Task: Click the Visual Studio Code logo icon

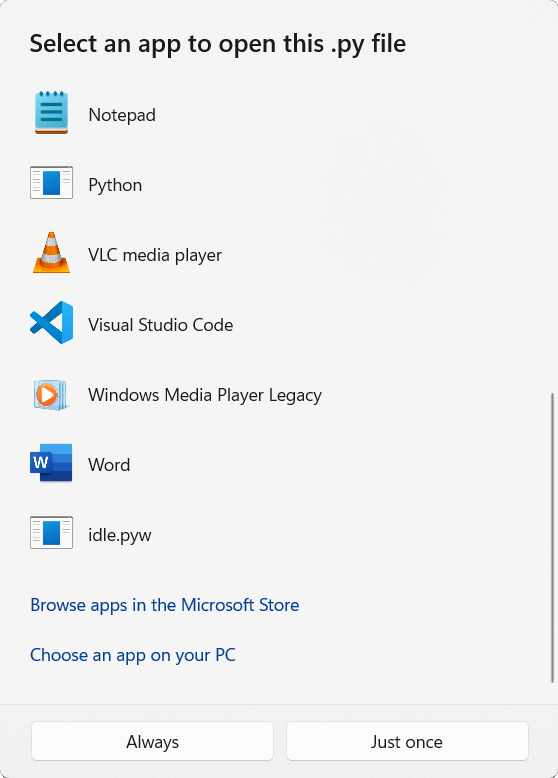Action: tap(52, 323)
